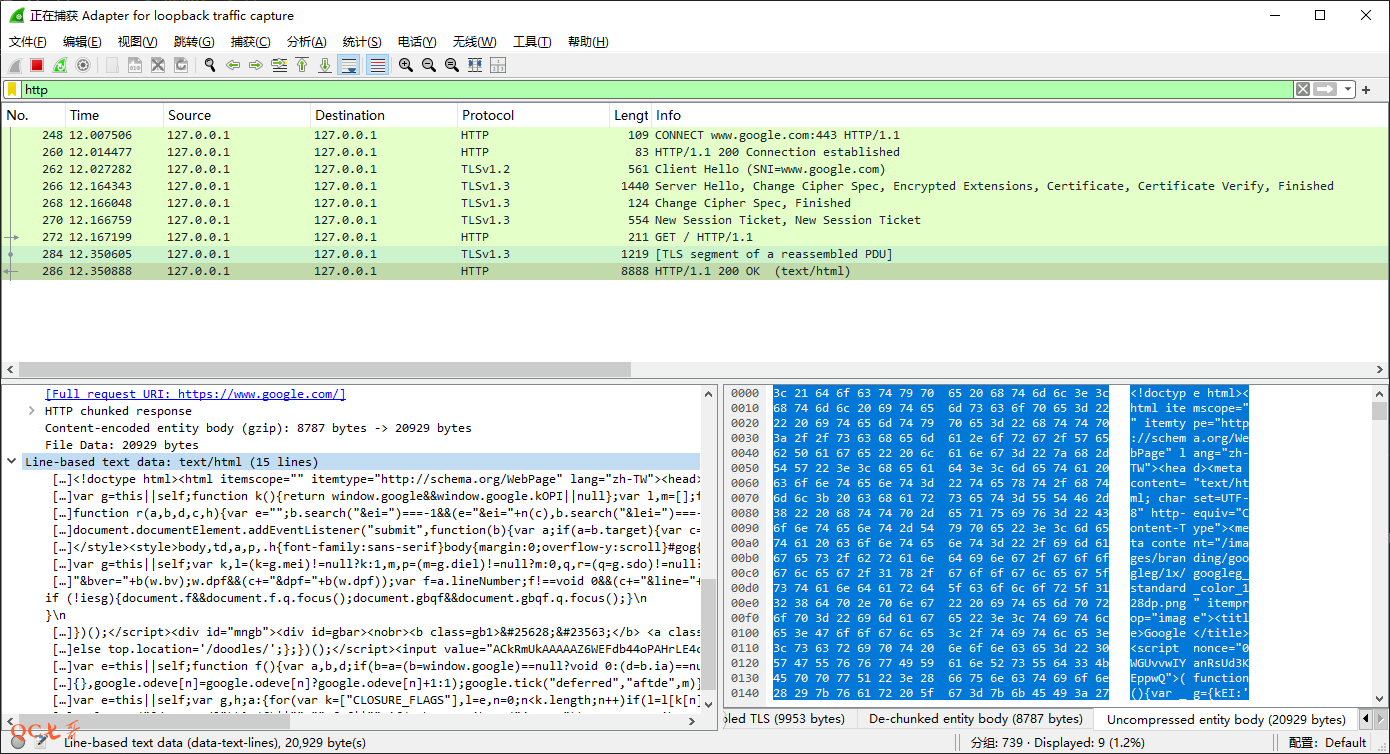
Task: Open the Full request URI link
Action: 196,394
